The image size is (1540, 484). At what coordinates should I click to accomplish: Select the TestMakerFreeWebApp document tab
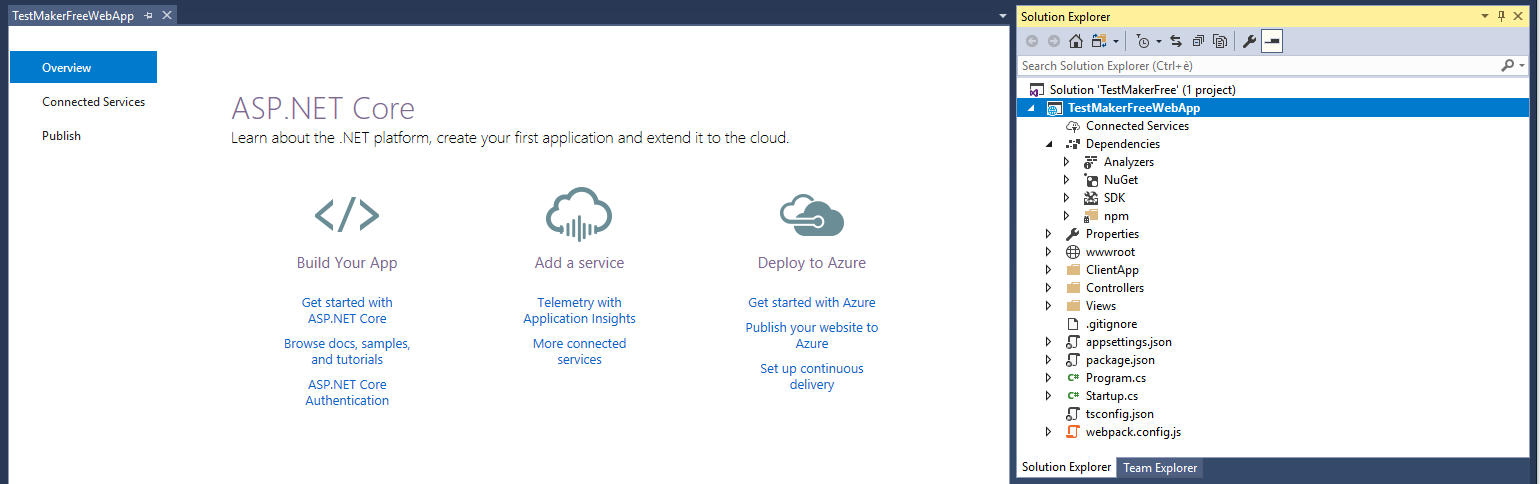(x=73, y=16)
